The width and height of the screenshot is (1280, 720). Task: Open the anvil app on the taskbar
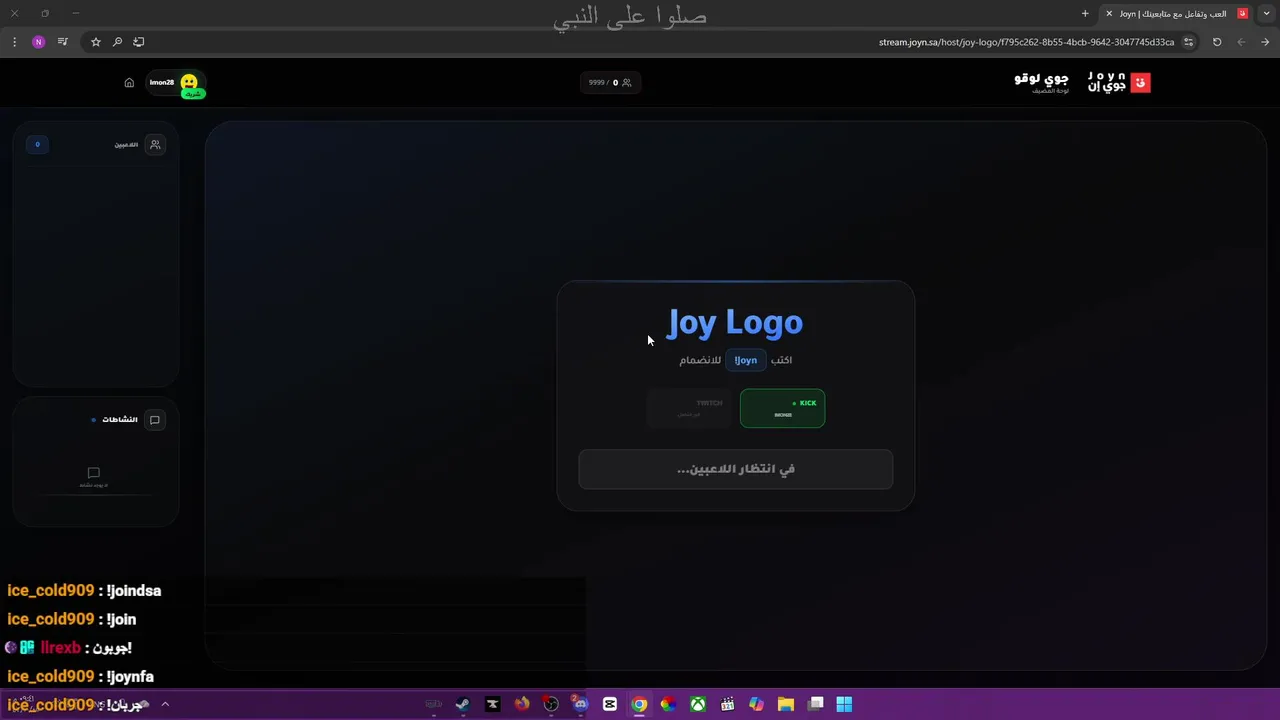492,704
